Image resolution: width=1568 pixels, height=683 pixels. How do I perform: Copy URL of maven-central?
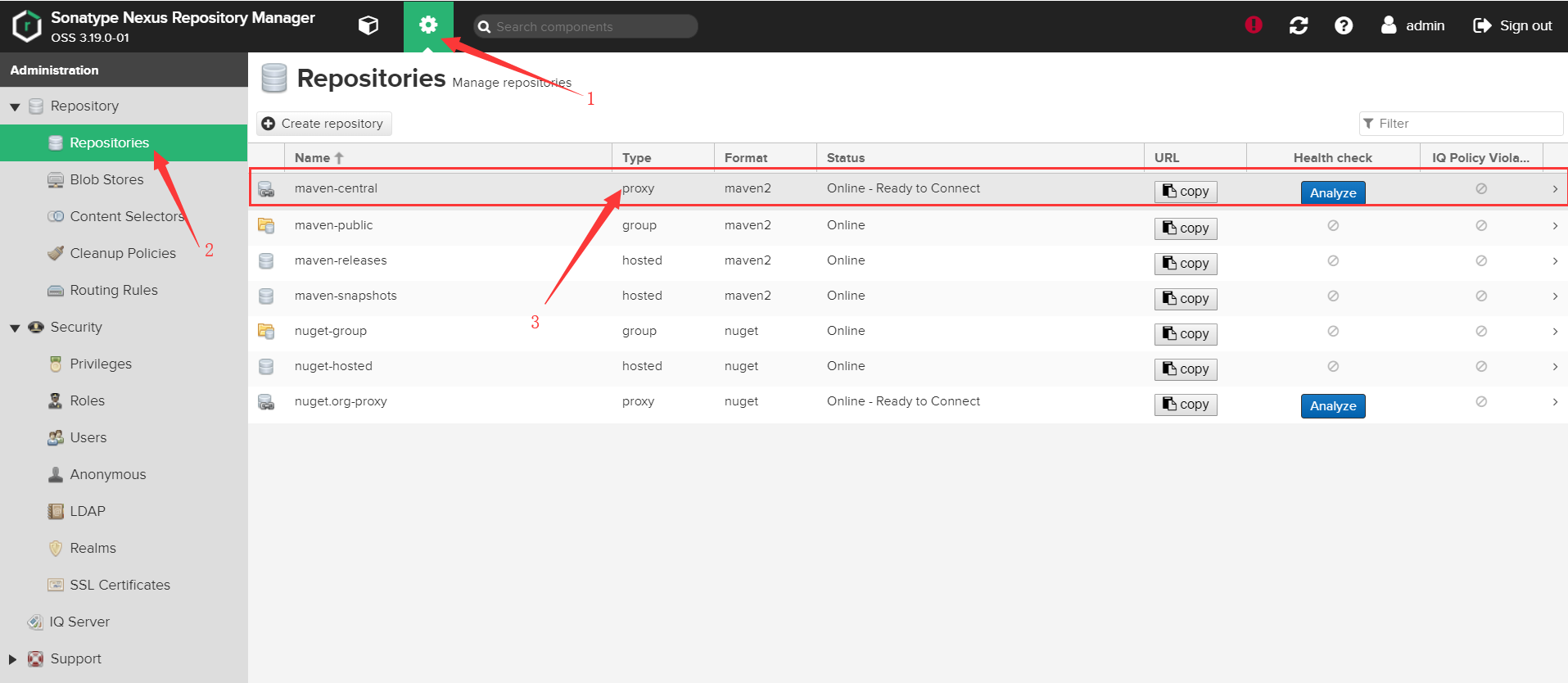tap(1186, 192)
